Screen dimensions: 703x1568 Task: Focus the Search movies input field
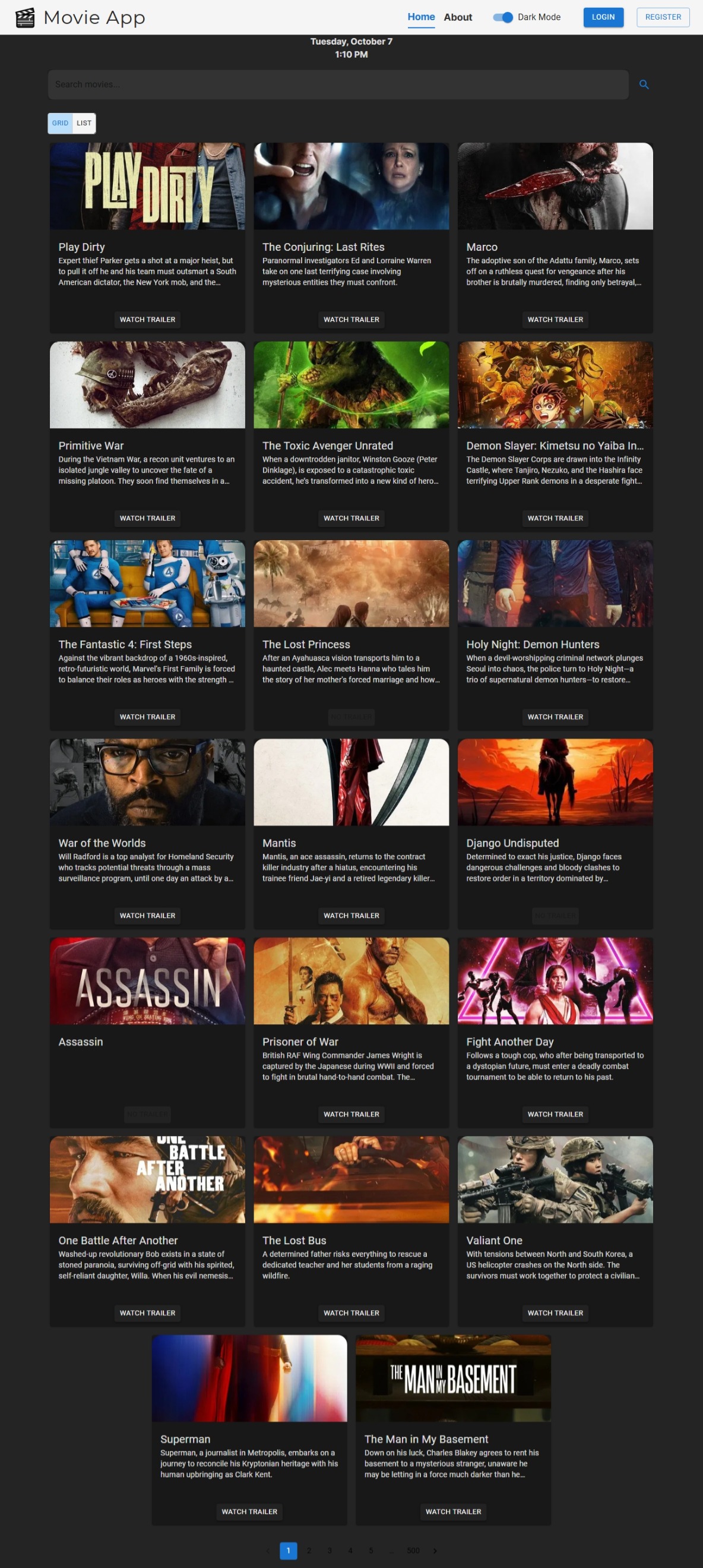pyautogui.click(x=337, y=84)
